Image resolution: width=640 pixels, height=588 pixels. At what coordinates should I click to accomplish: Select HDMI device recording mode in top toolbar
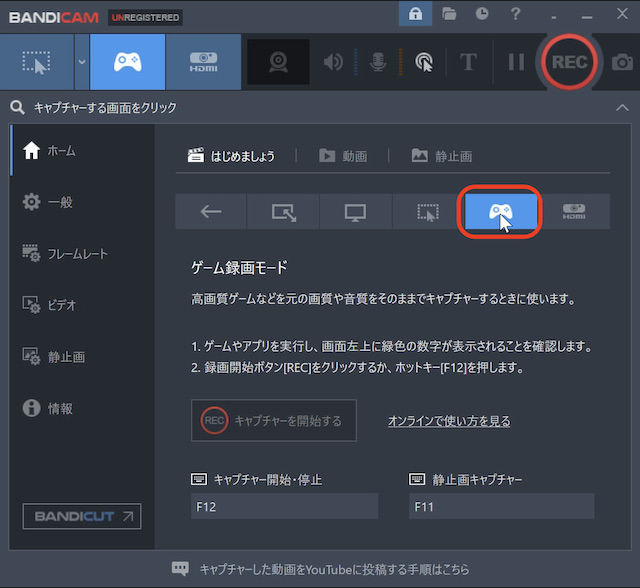click(203, 62)
